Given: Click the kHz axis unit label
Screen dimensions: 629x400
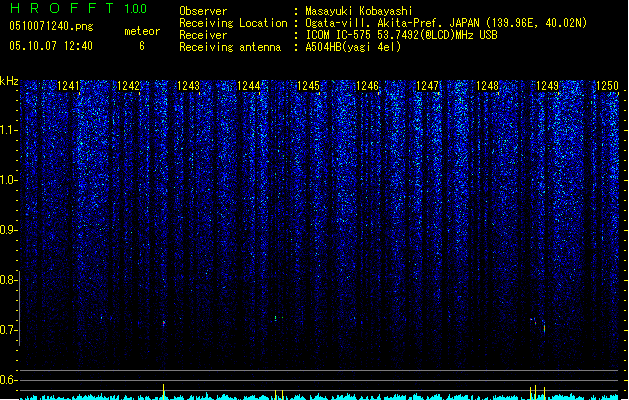Looking at the screenshot, I should click(x=9, y=81).
